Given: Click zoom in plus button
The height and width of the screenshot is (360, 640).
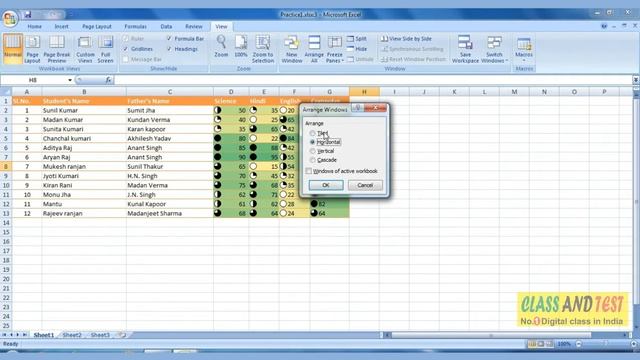Looking at the screenshot, I should click(x=634, y=344).
